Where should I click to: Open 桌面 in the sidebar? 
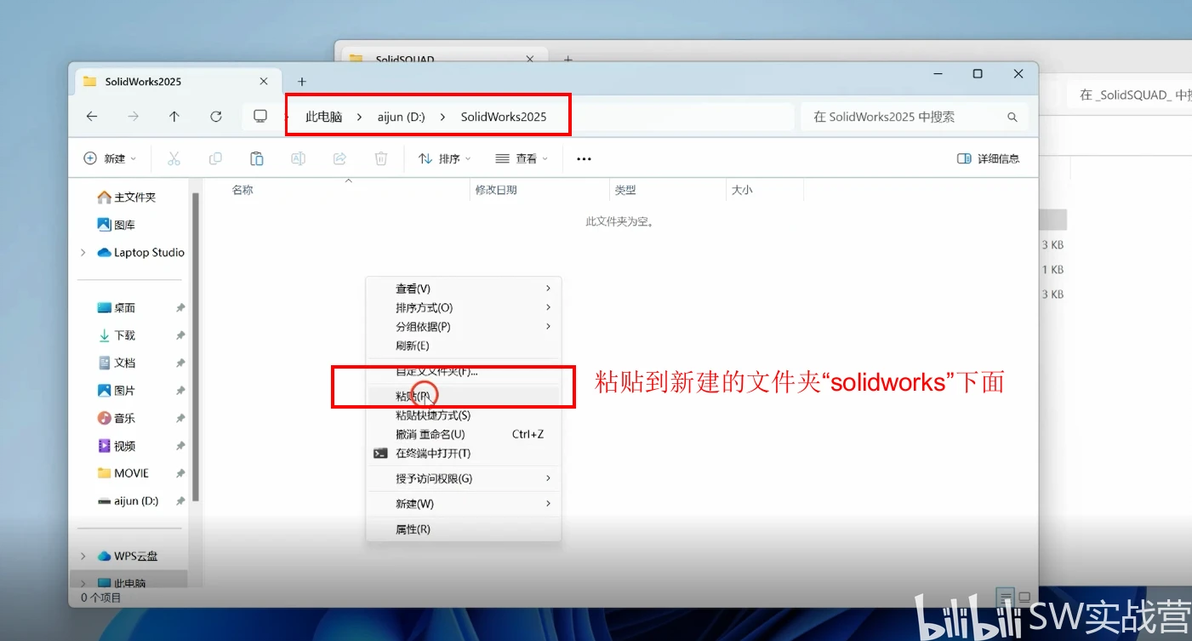(116, 307)
